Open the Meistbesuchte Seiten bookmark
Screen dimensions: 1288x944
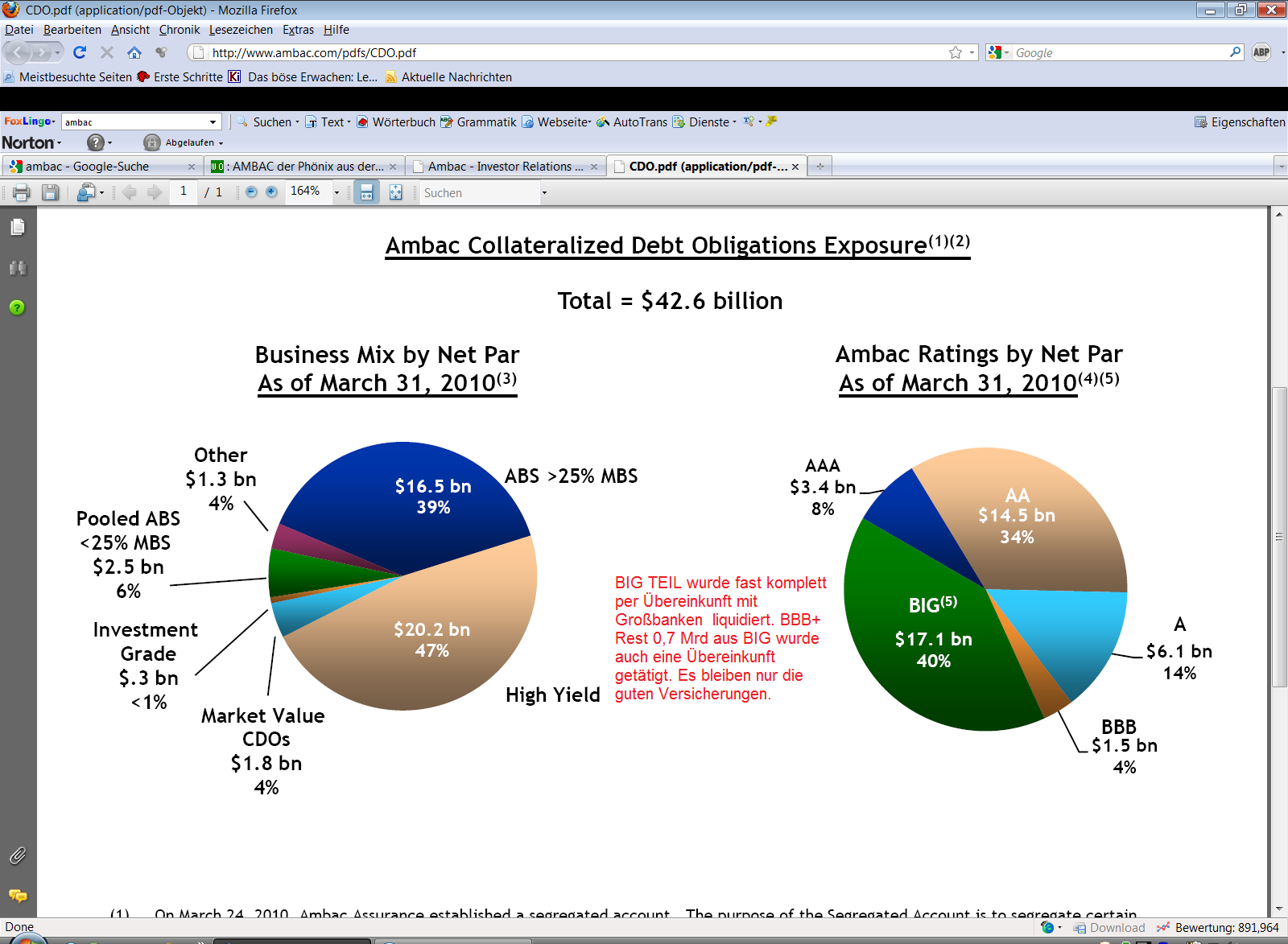click(x=68, y=77)
